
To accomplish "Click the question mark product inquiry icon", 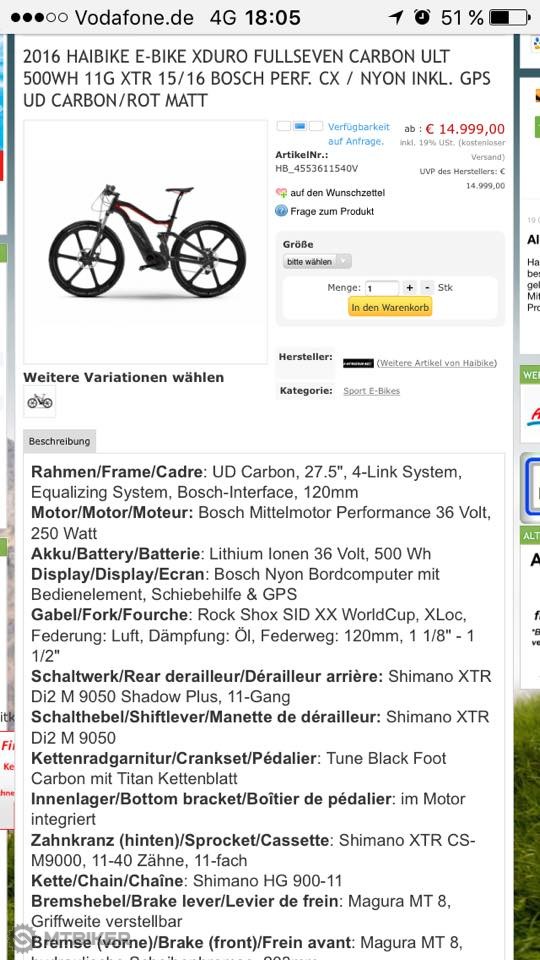I will 282,211.
